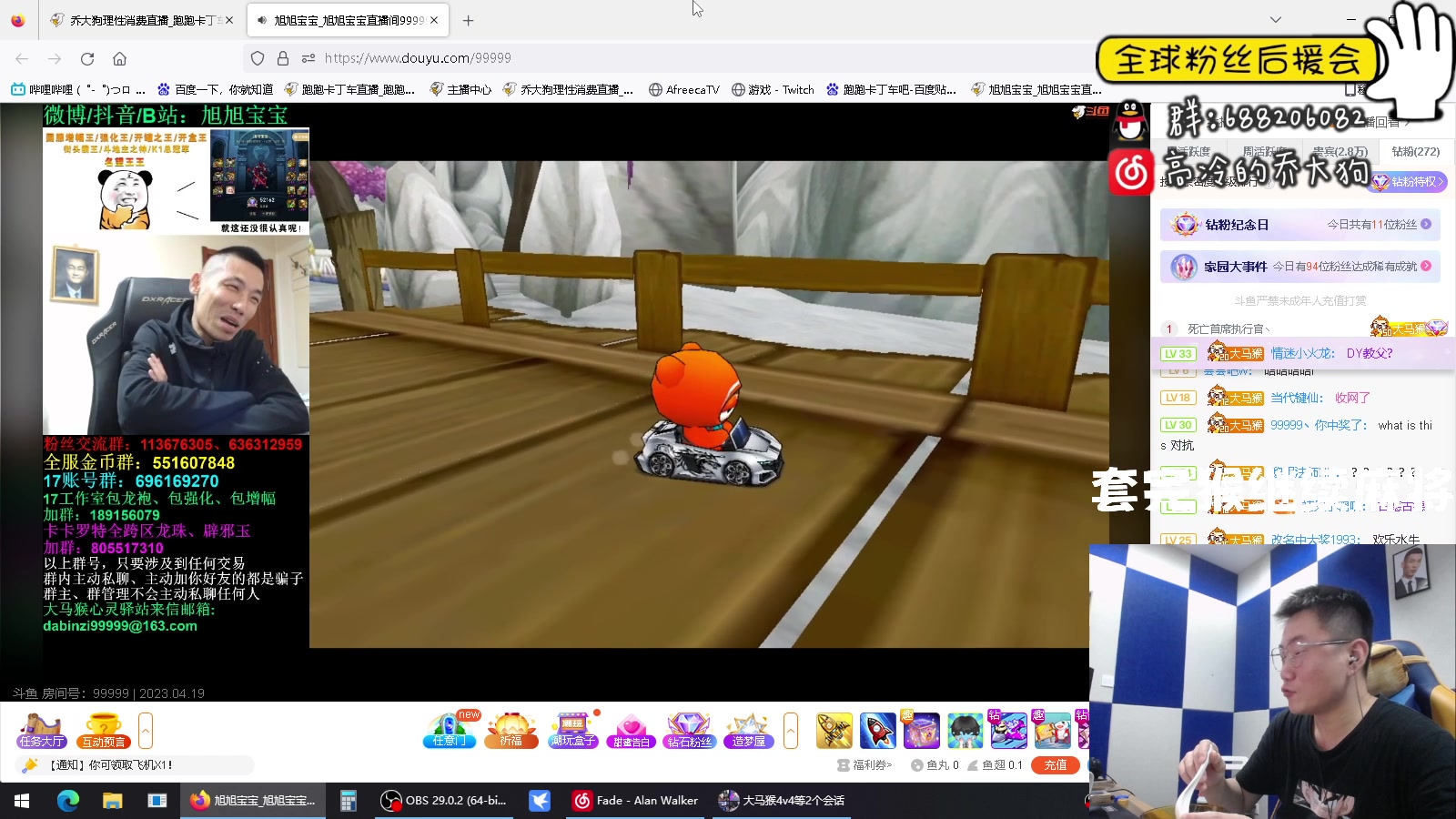Image resolution: width=1456 pixels, height=819 pixels.
Task: Open 大马猴4v4等2个会话 chat window
Action: click(x=783, y=801)
